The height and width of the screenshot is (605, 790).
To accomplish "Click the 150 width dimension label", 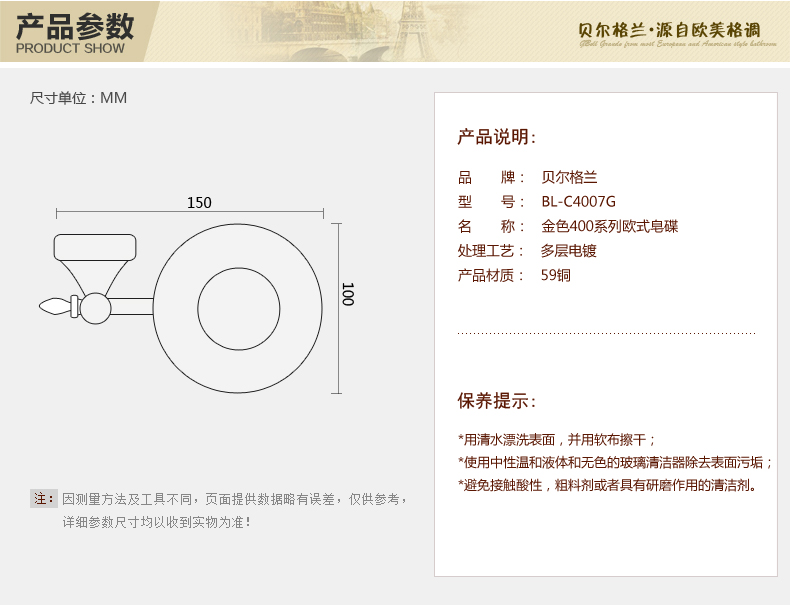I will pos(199,202).
